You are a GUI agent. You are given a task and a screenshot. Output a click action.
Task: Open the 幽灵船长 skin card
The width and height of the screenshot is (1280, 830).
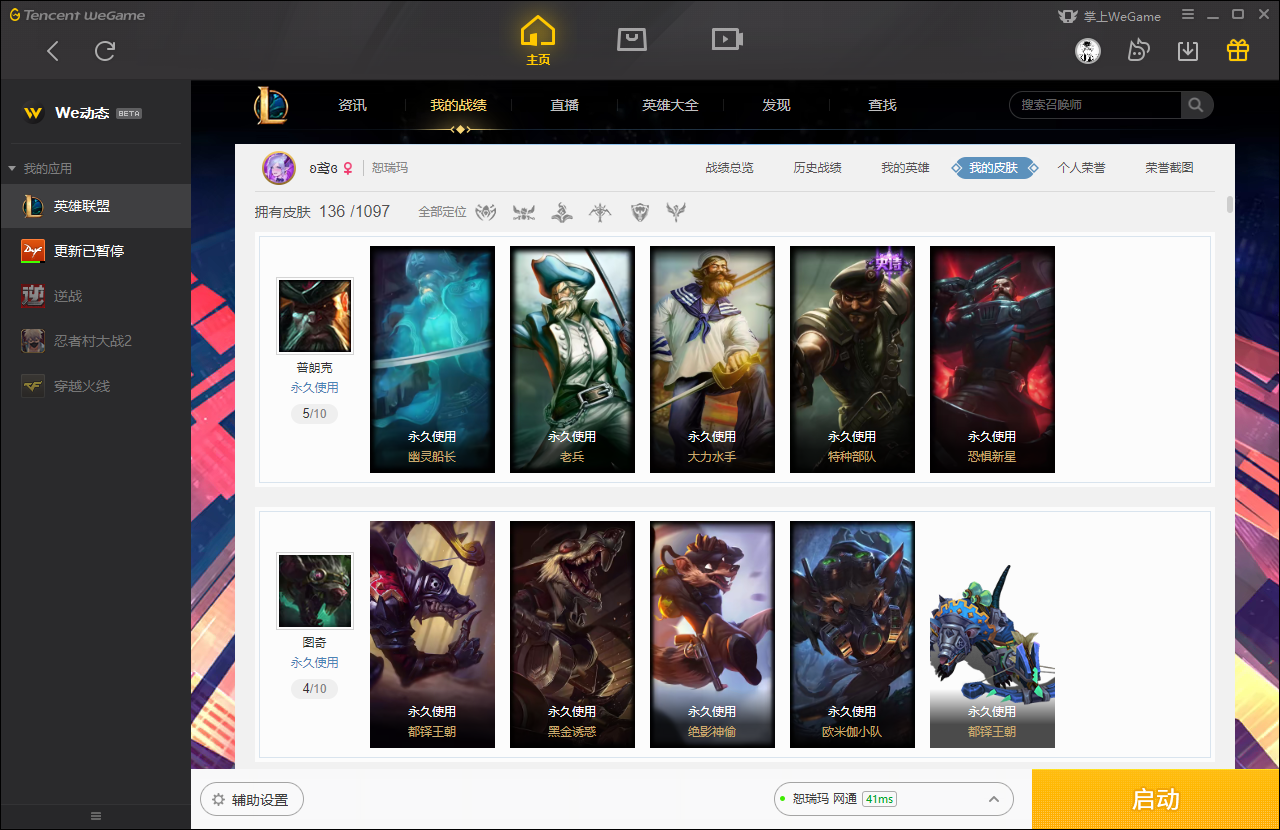pos(432,359)
